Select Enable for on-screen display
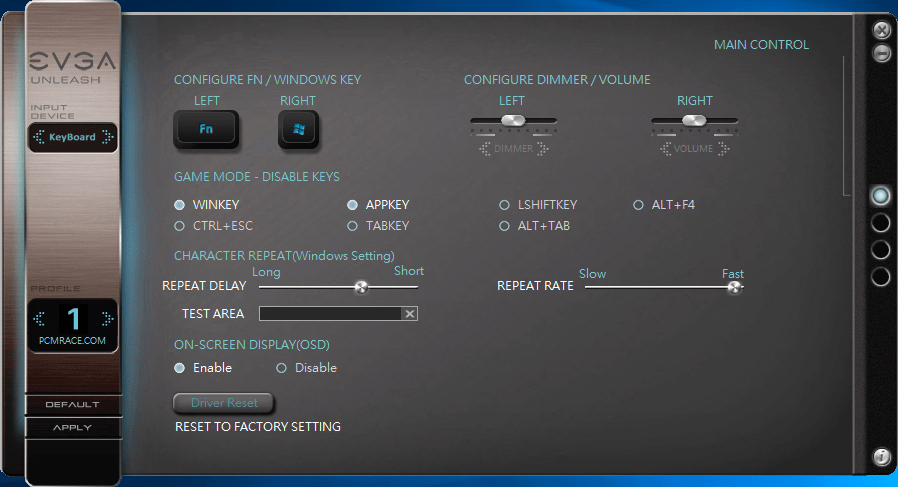The width and height of the screenshot is (898, 487). pyautogui.click(x=179, y=368)
